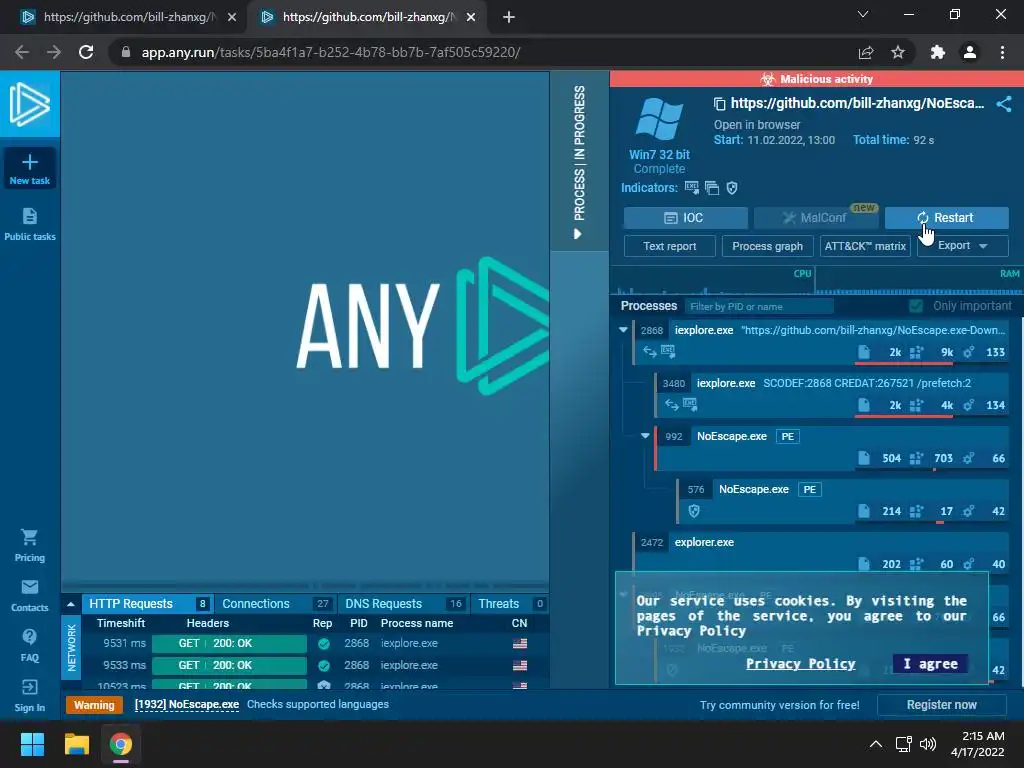Click files icon for NoEscape.exe 992
This screenshot has height=768, width=1024.
tap(863, 458)
